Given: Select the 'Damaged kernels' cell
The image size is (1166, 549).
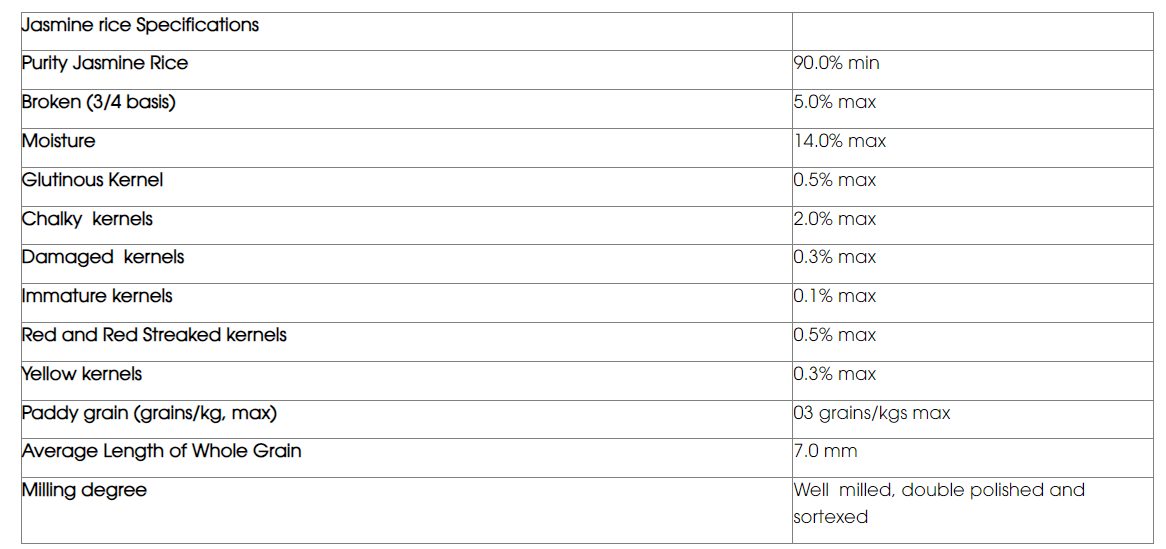Looking at the screenshot, I should pos(103,257).
